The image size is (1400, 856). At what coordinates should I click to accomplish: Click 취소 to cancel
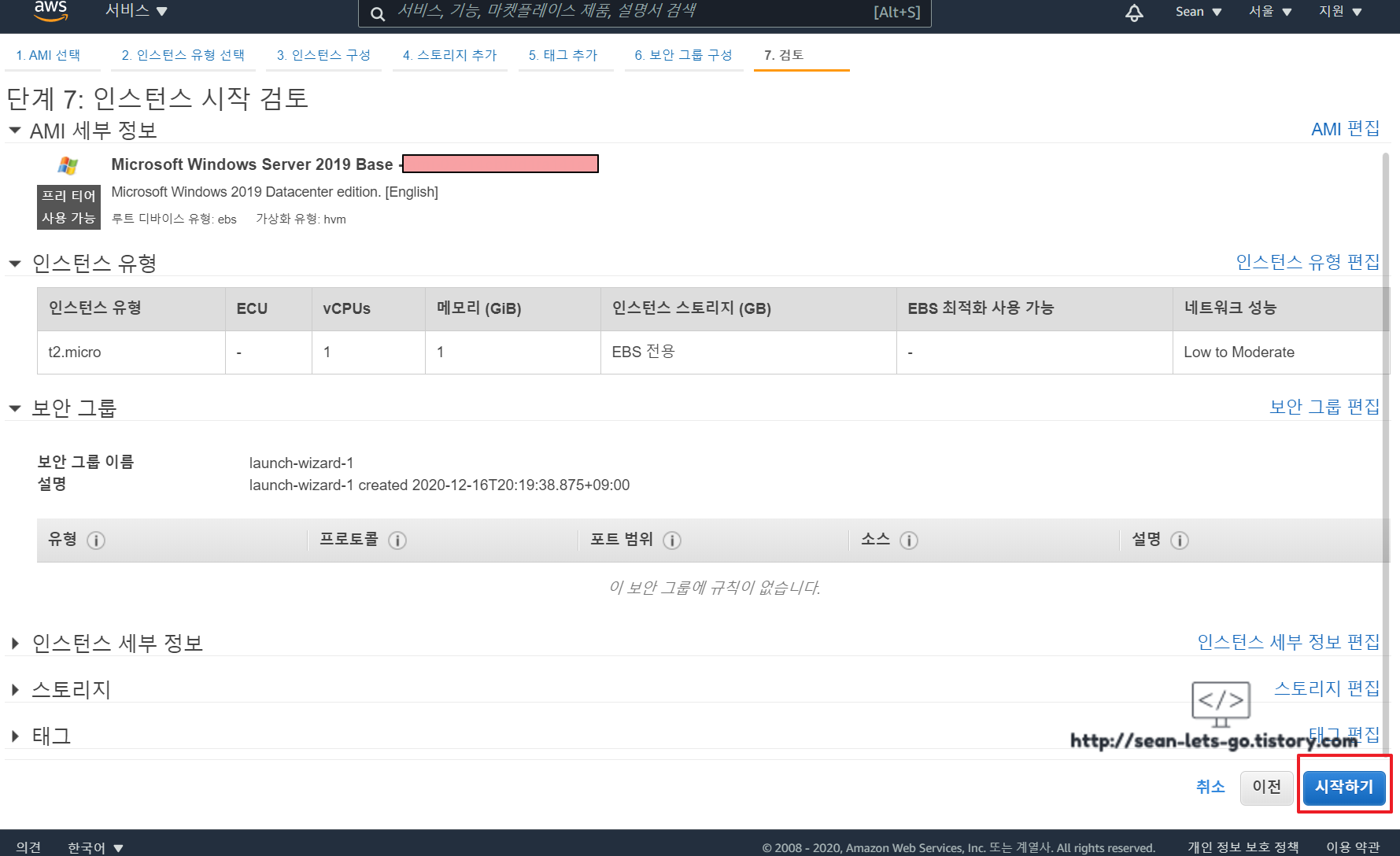coord(1210,787)
